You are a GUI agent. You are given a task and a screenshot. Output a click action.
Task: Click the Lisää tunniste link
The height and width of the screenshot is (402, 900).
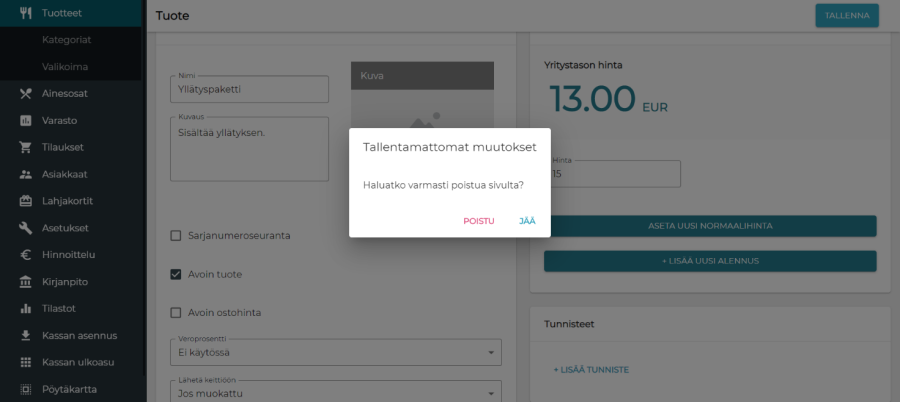[591, 370]
